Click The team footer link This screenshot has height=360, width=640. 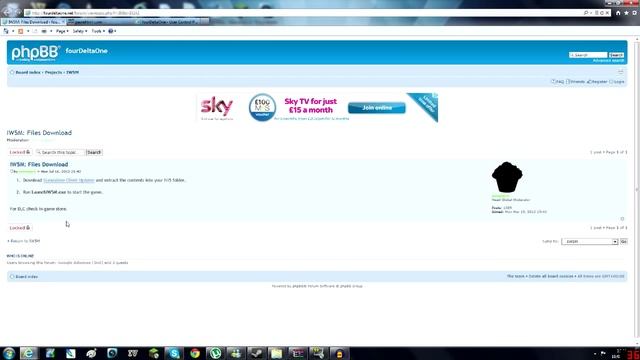(x=516, y=276)
